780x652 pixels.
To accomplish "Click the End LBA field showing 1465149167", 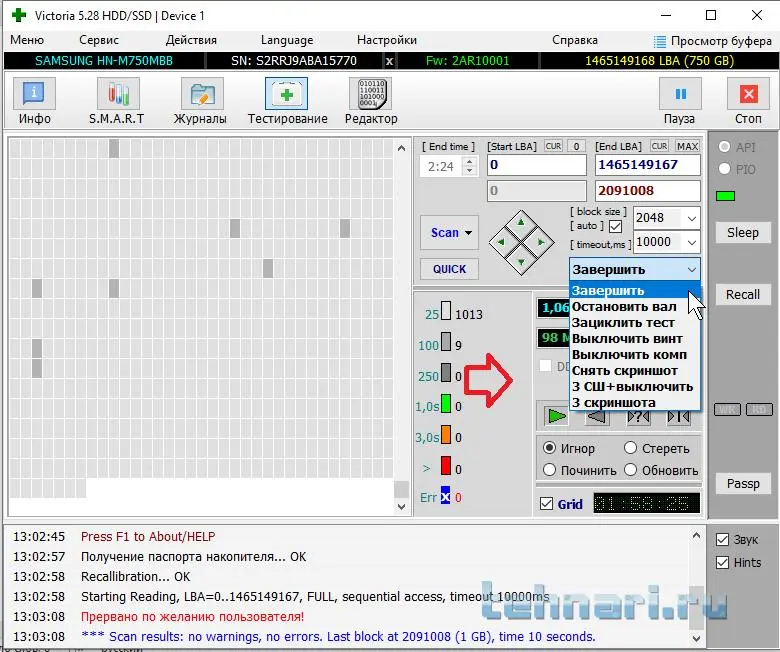I will 648,165.
